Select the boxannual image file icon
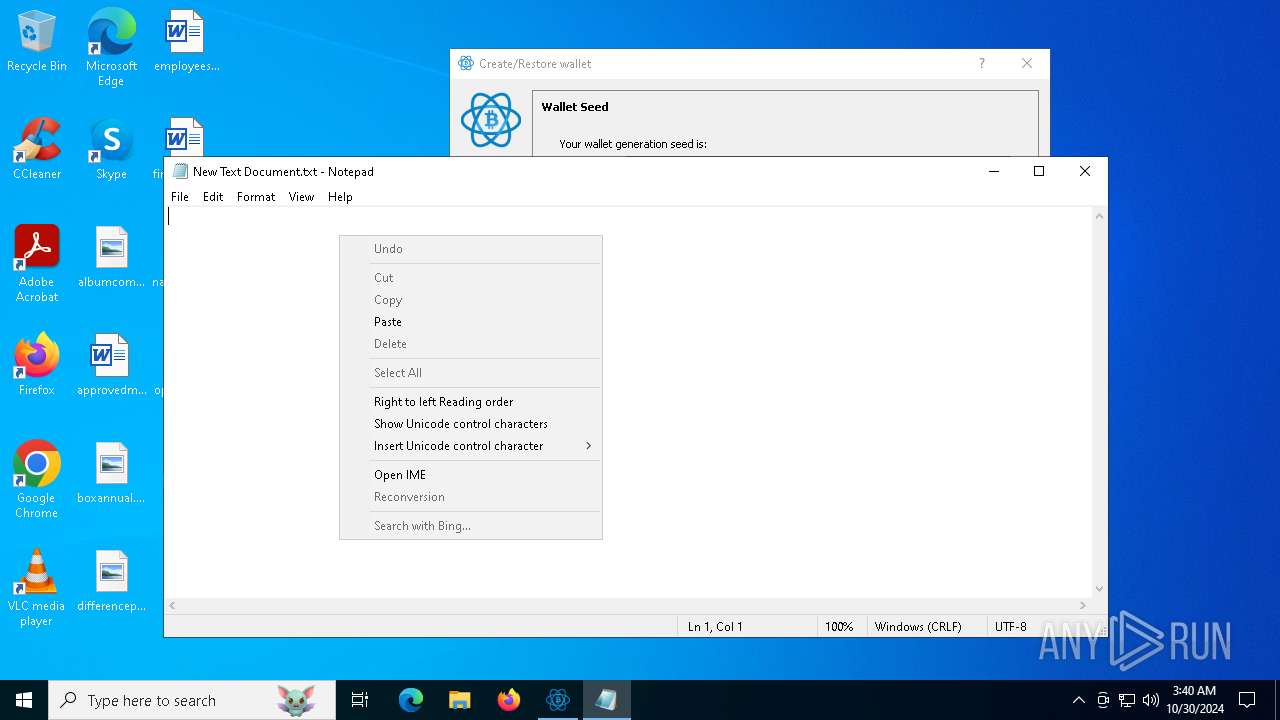 coord(111,473)
